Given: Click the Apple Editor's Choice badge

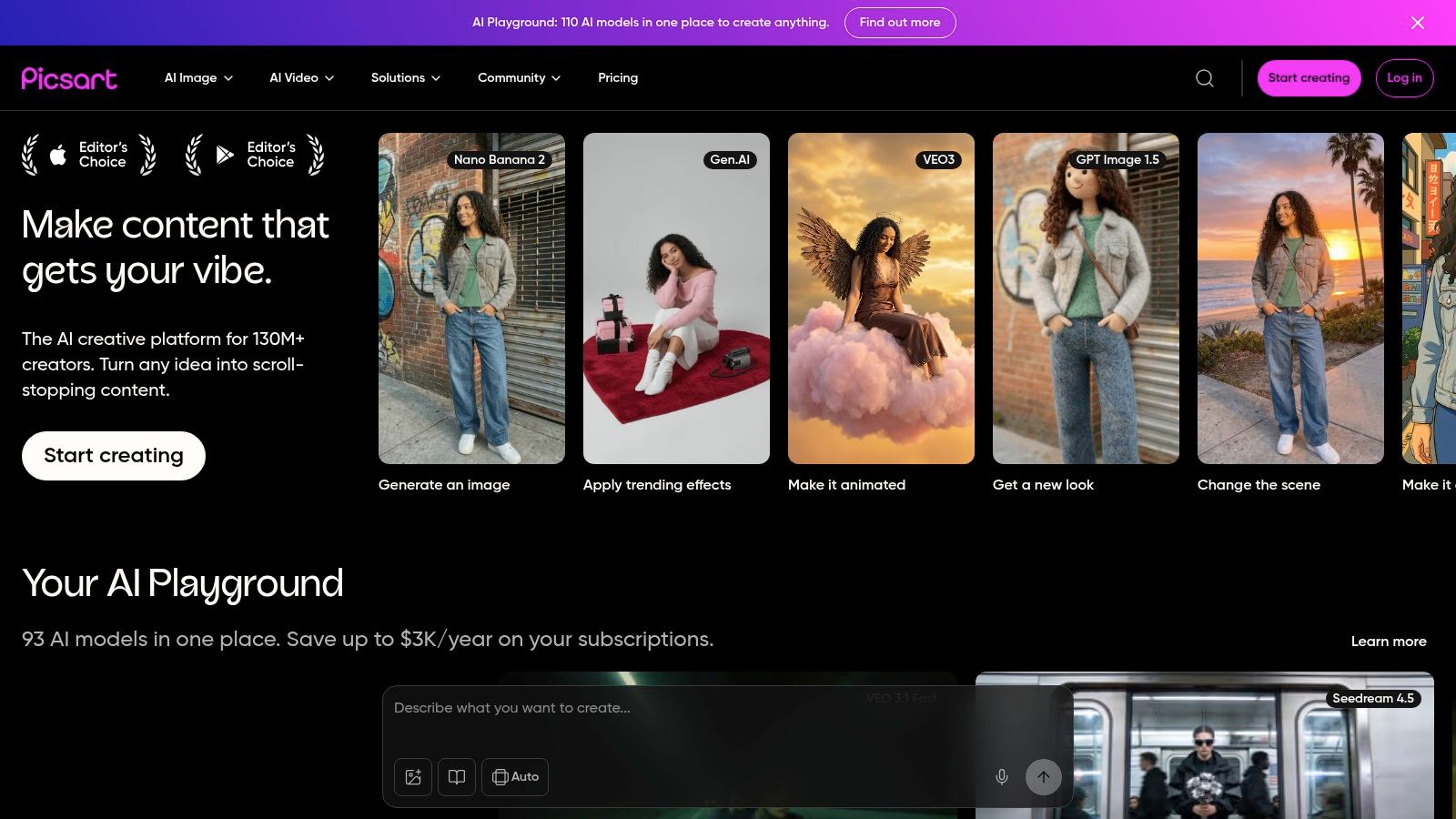Looking at the screenshot, I should click(x=89, y=155).
